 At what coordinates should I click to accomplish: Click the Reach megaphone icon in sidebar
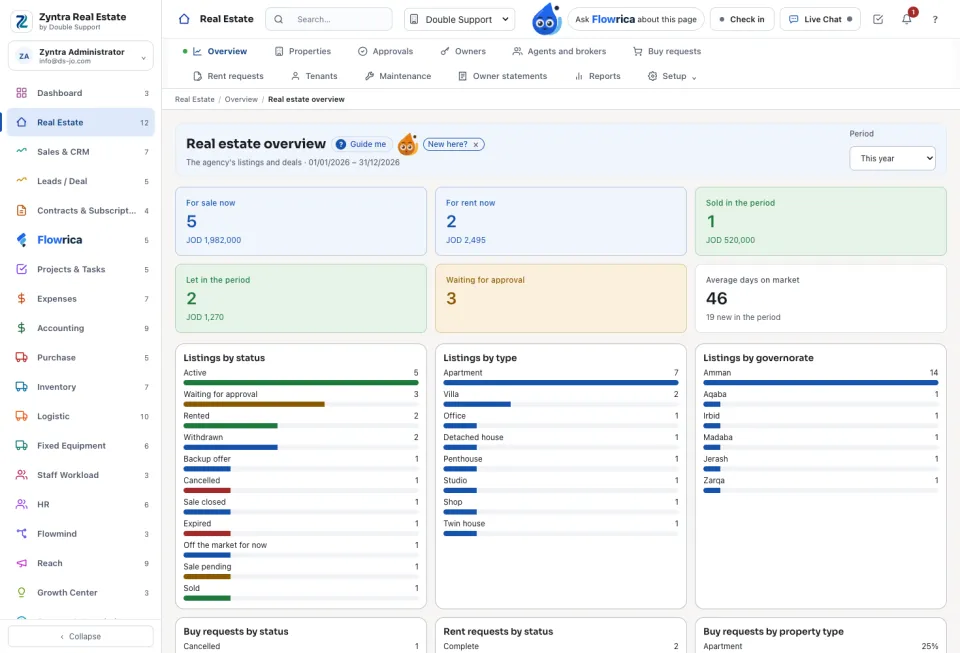(21, 563)
